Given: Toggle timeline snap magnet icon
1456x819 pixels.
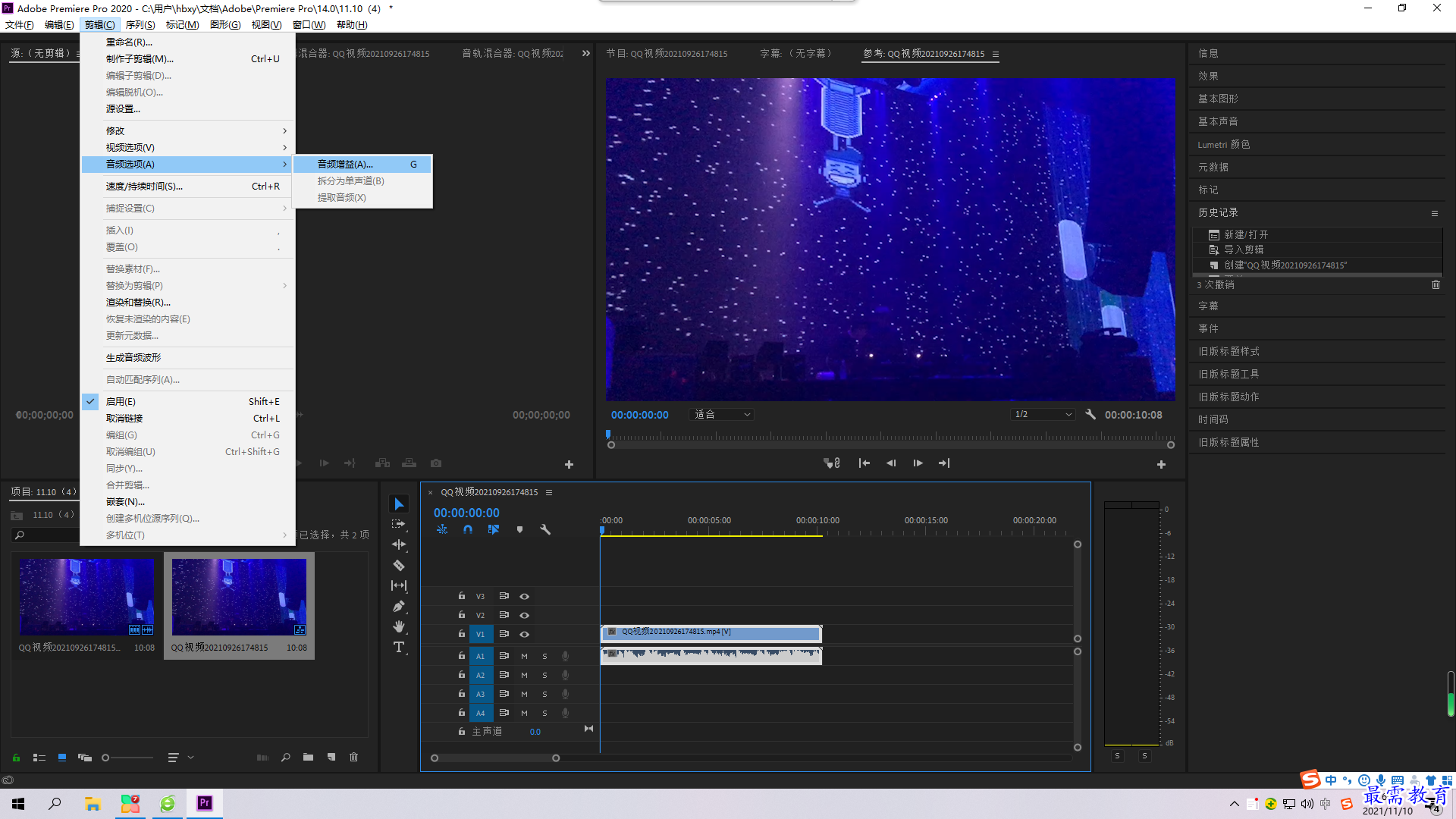Looking at the screenshot, I should tap(468, 529).
